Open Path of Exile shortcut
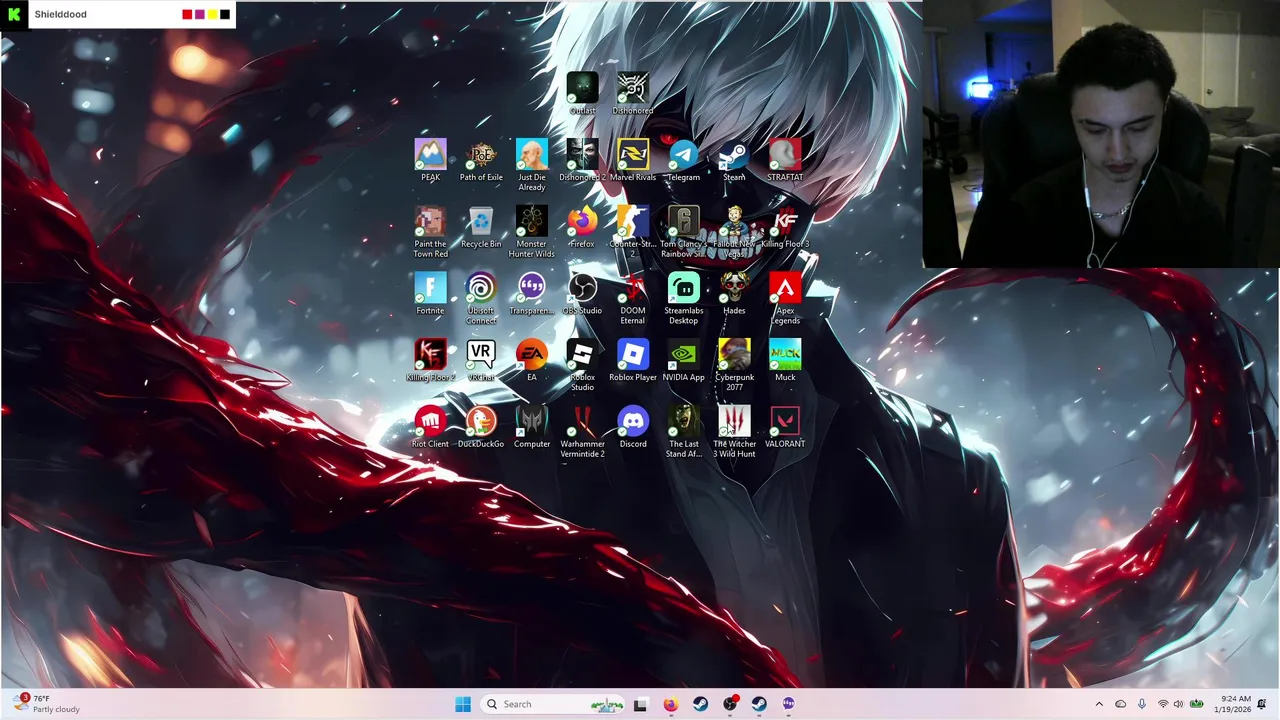 [x=481, y=160]
